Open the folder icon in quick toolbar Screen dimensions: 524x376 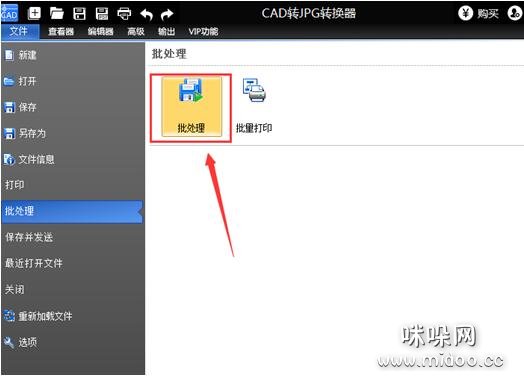coord(56,13)
